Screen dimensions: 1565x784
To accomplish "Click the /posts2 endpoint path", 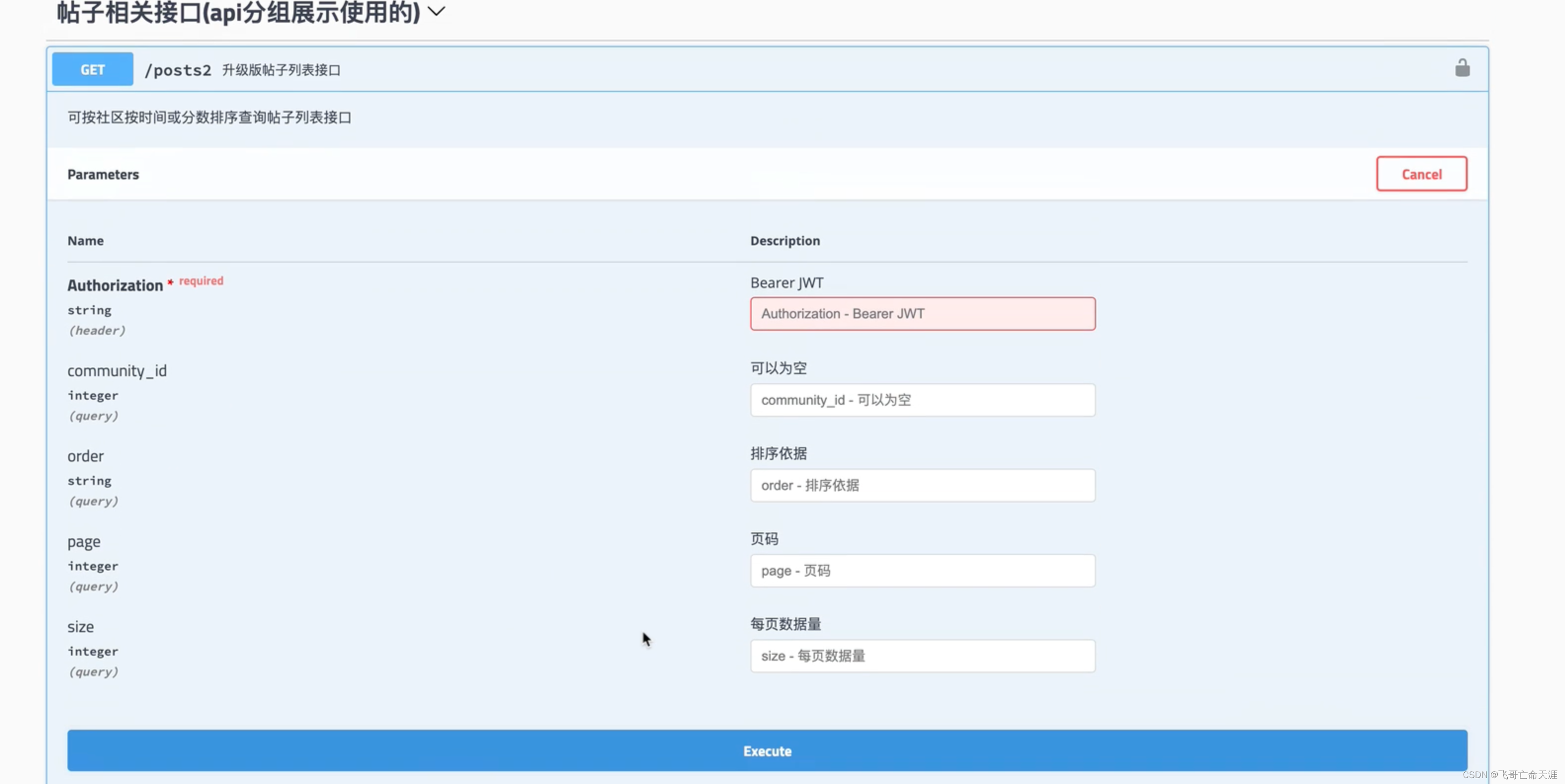I will [177, 70].
